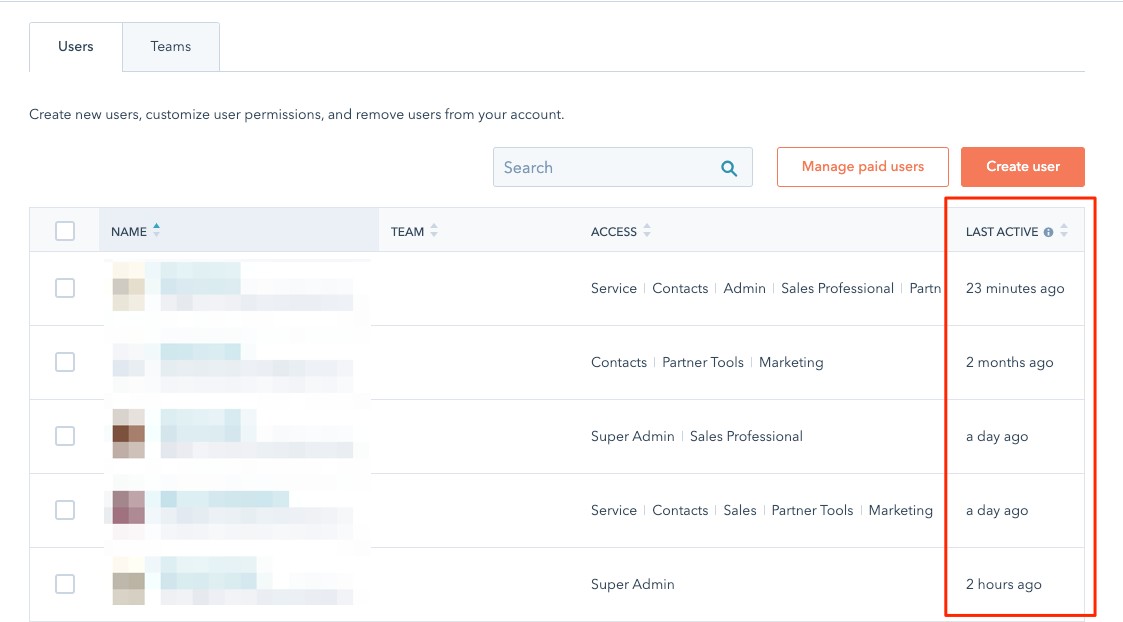Click the Marketing access label
This screenshot has width=1123, height=622.
pos(791,362)
